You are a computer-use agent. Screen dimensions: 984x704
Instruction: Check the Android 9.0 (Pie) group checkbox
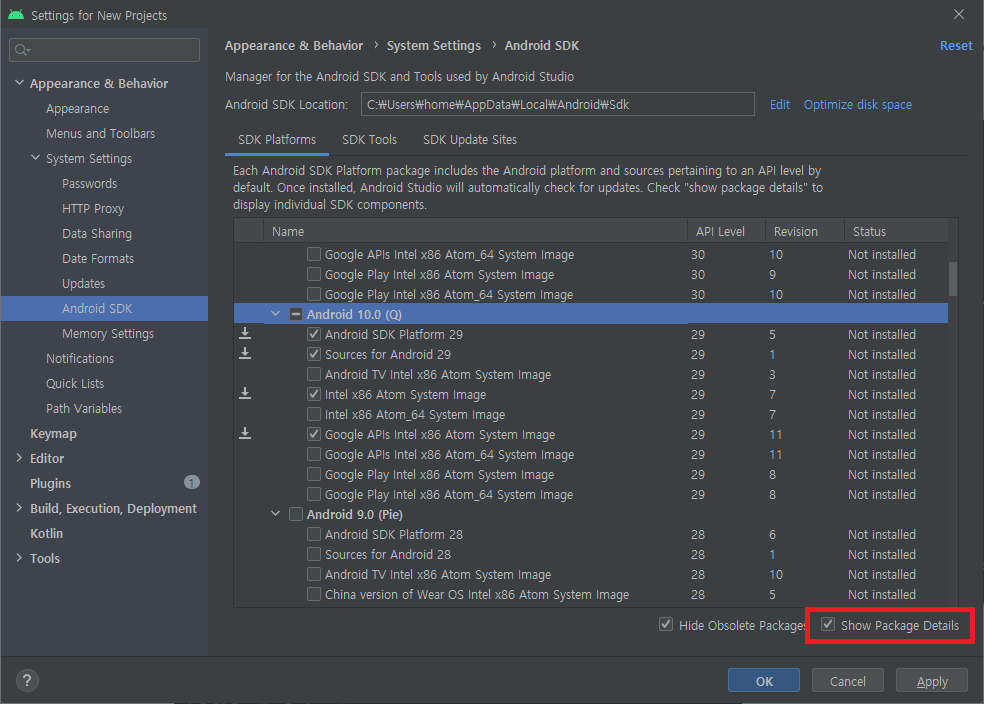click(296, 515)
